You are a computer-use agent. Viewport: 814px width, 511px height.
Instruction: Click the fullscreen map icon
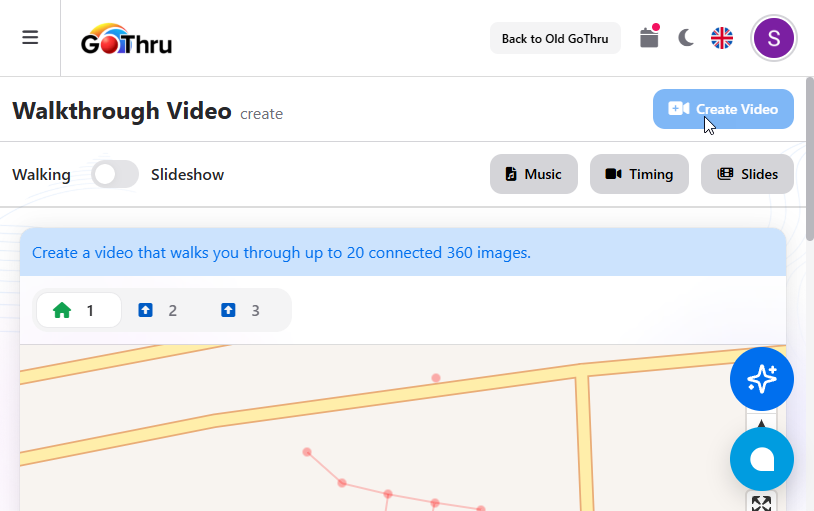click(x=761, y=503)
